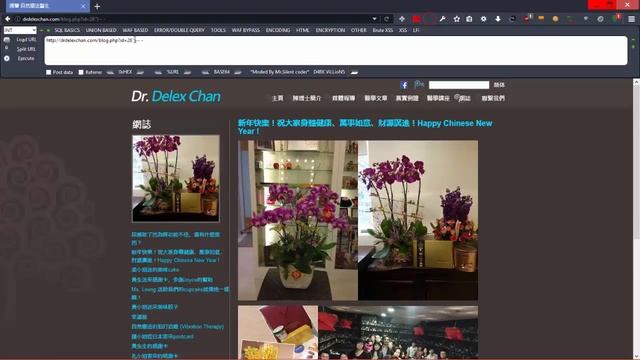This screenshot has width=640, height=360.
Task: Open WAF BYPASS menu
Action: point(245,30)
